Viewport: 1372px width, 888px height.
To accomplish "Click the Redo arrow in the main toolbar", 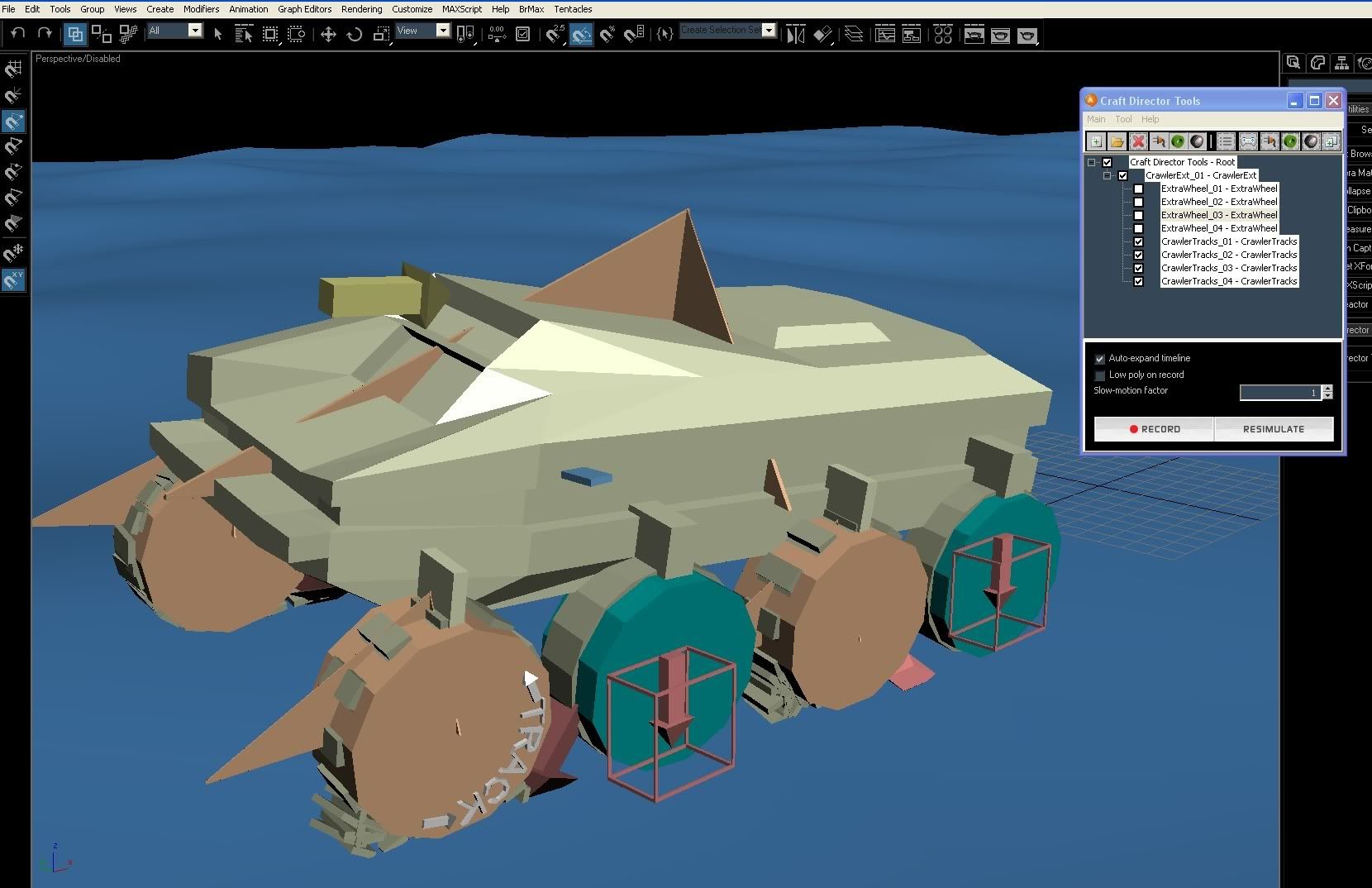I will [x=45, y=34].
